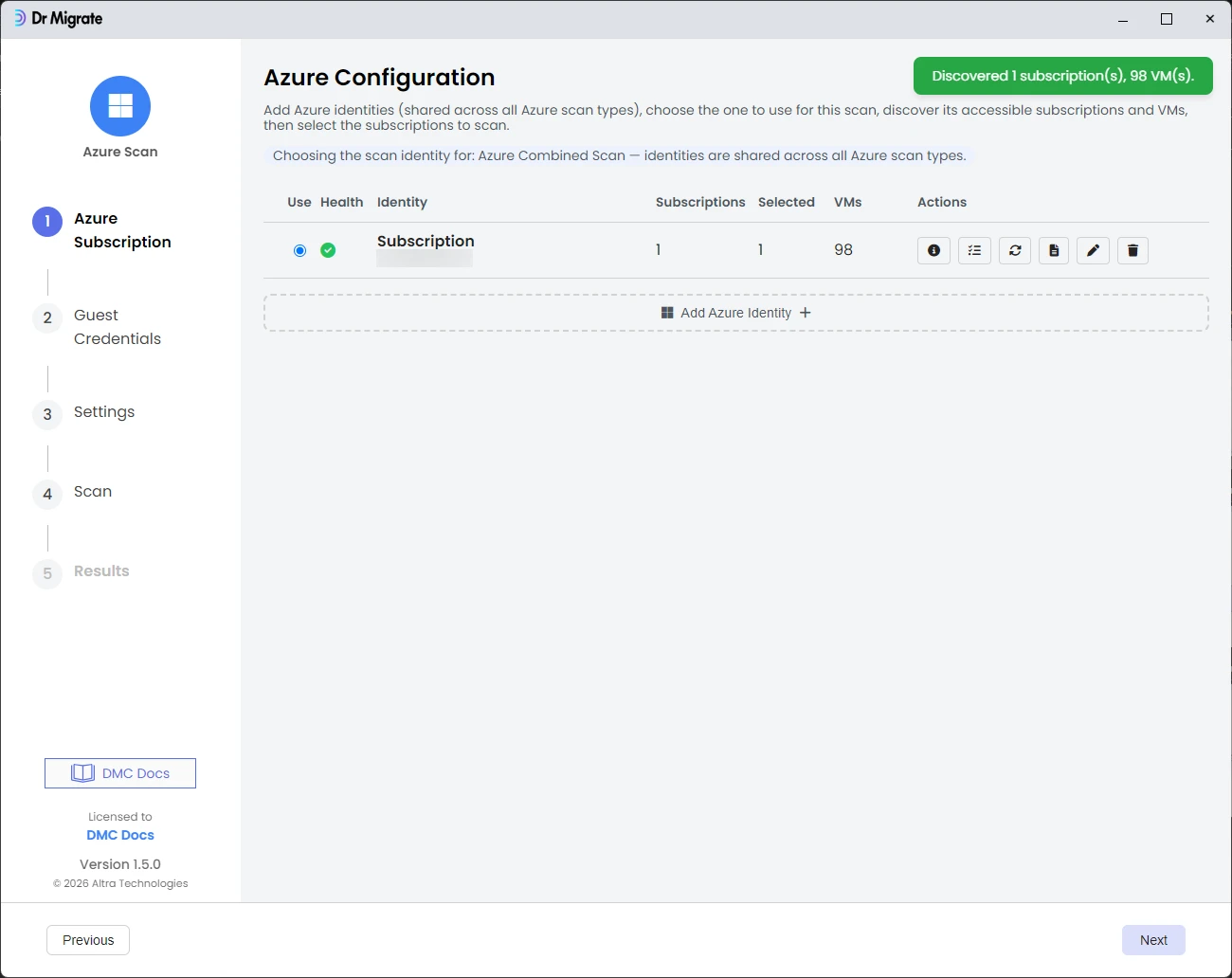Click the Selected column header
The image size is (1232, 978).
(x=787, y=202)
